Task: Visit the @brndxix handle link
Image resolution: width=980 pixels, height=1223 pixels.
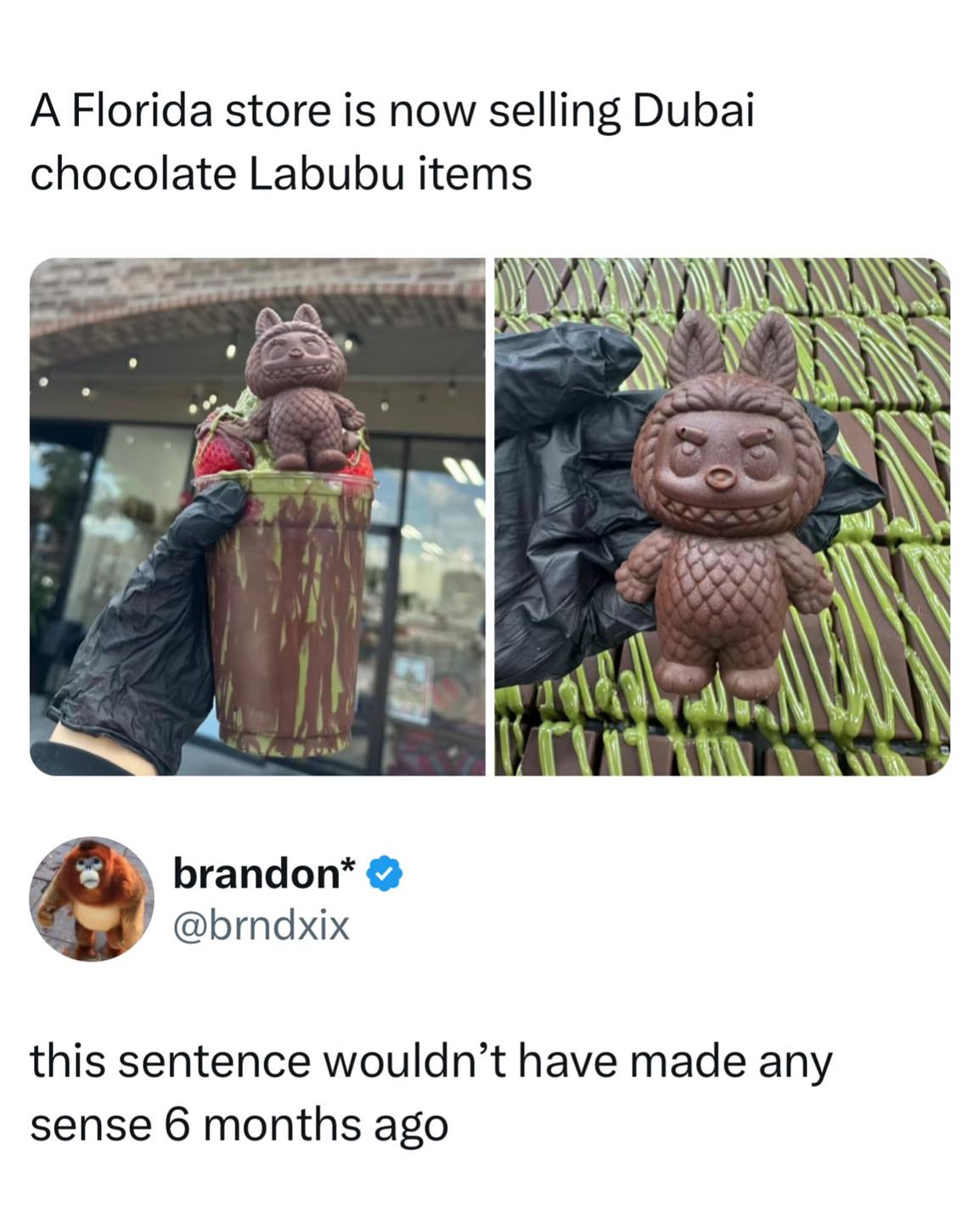Action: pyautogui.click(x=262, y=924)
